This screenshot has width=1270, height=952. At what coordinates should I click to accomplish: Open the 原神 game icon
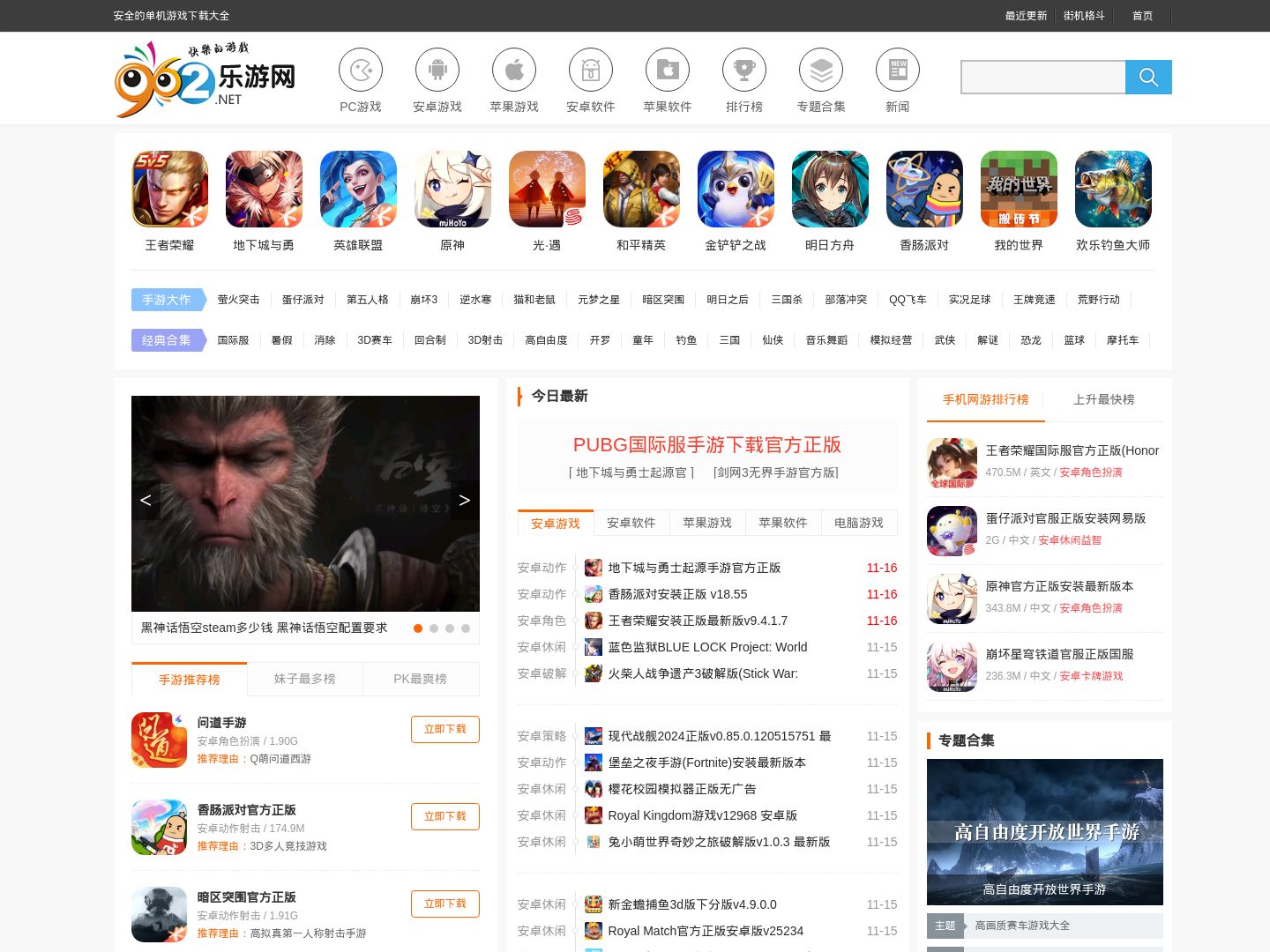(452, 190)
